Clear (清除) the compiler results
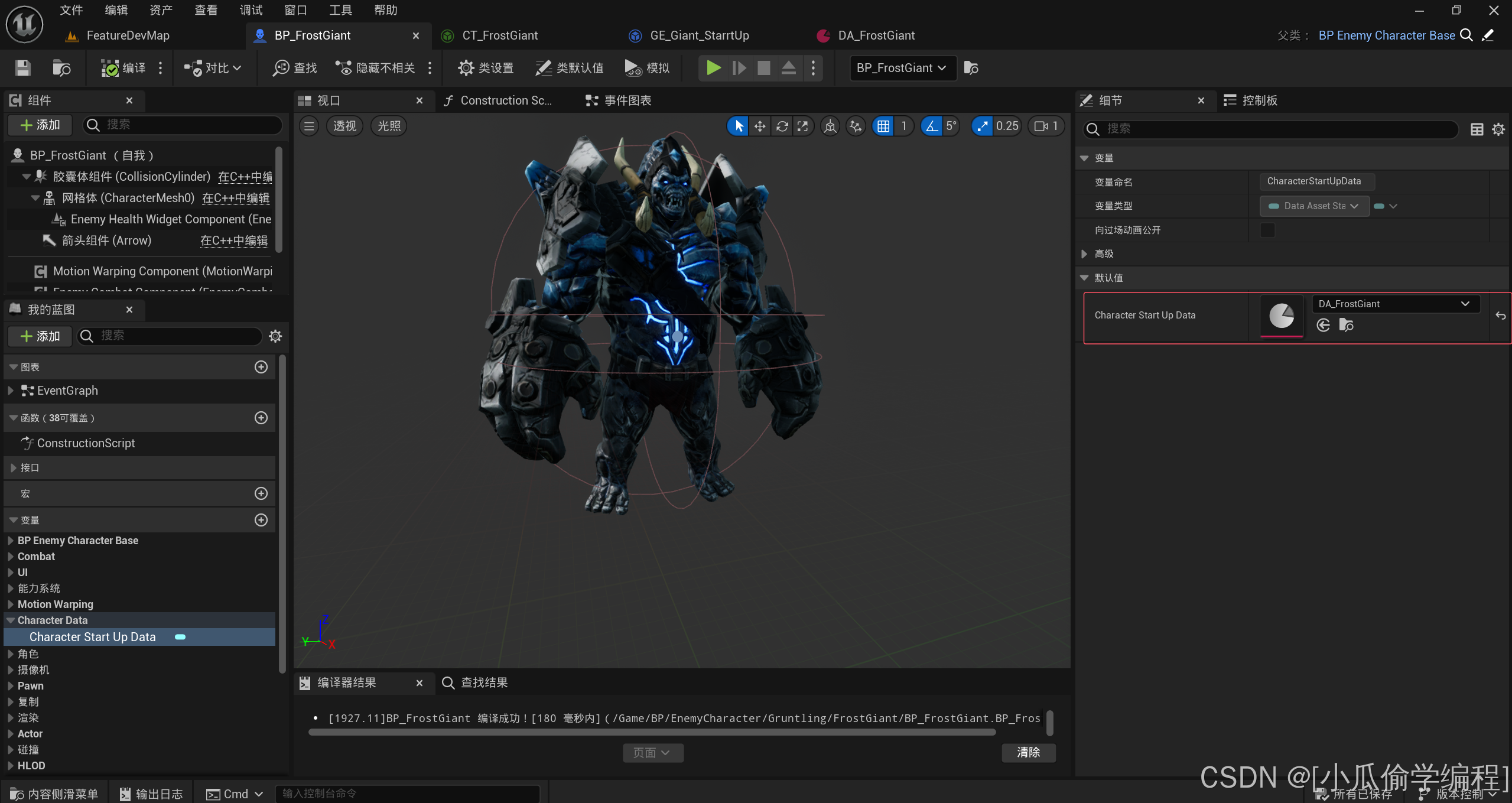The width and height of the screenshot is (1512, 803). coord(1029,752)
